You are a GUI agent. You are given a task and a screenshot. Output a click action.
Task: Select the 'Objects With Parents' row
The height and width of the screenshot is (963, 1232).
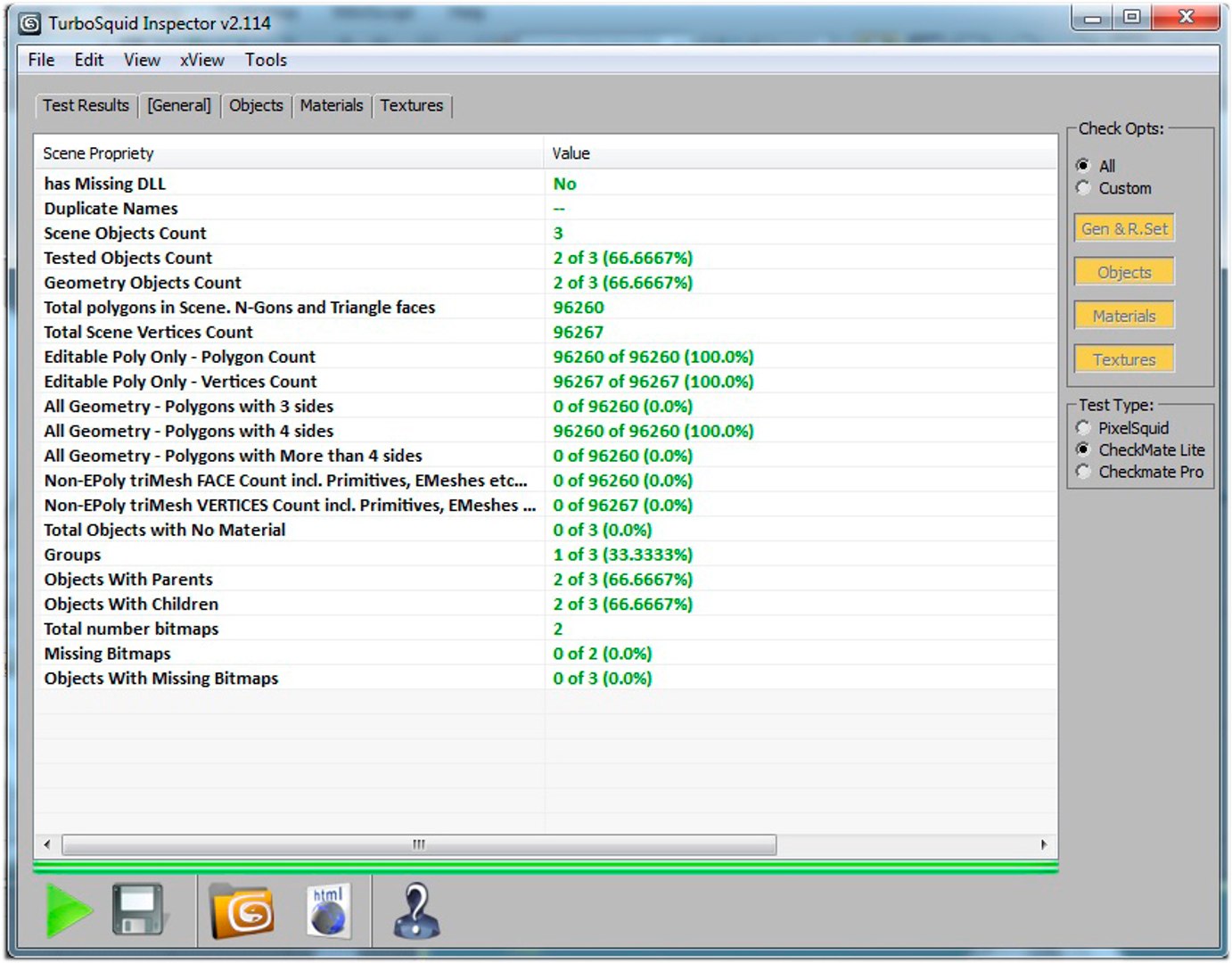(546, 580)
